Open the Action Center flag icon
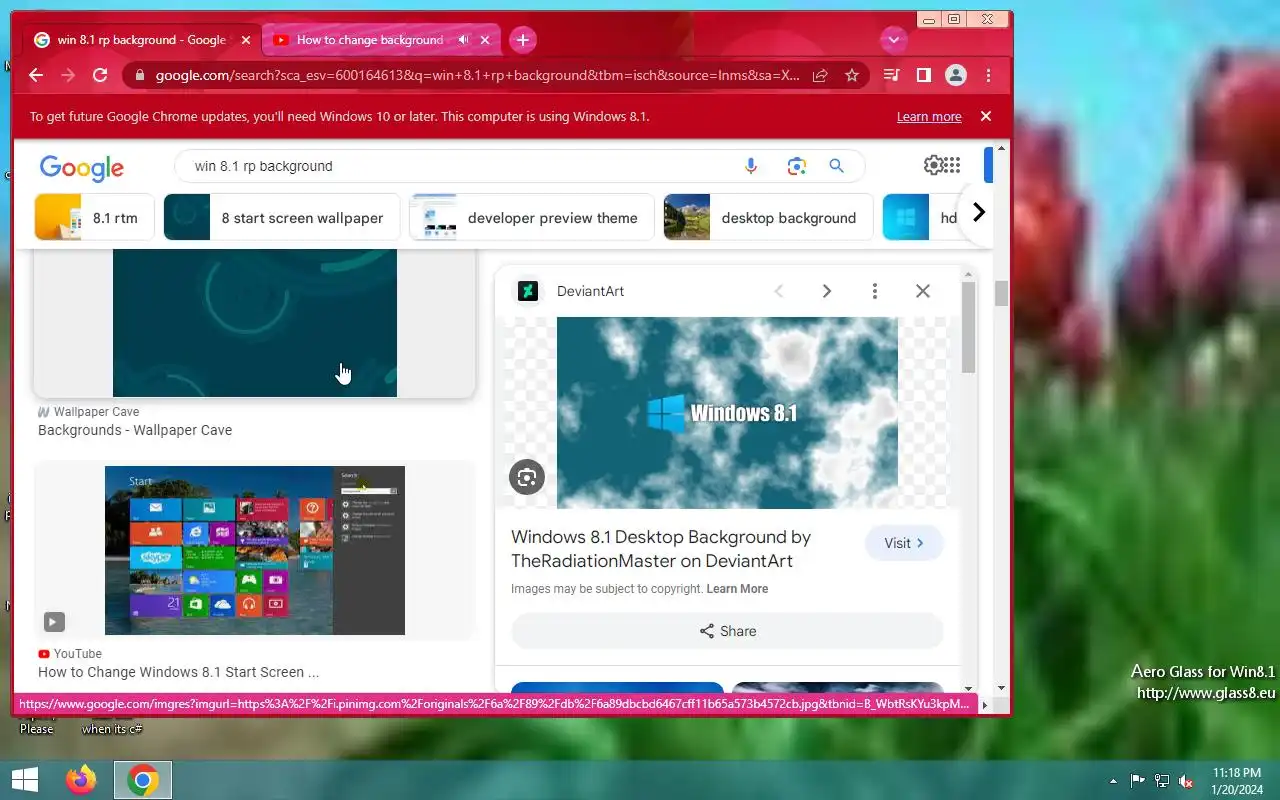Image resolution: width=1280 pixels, height=800 pixels. click(x=1138, y=781)
